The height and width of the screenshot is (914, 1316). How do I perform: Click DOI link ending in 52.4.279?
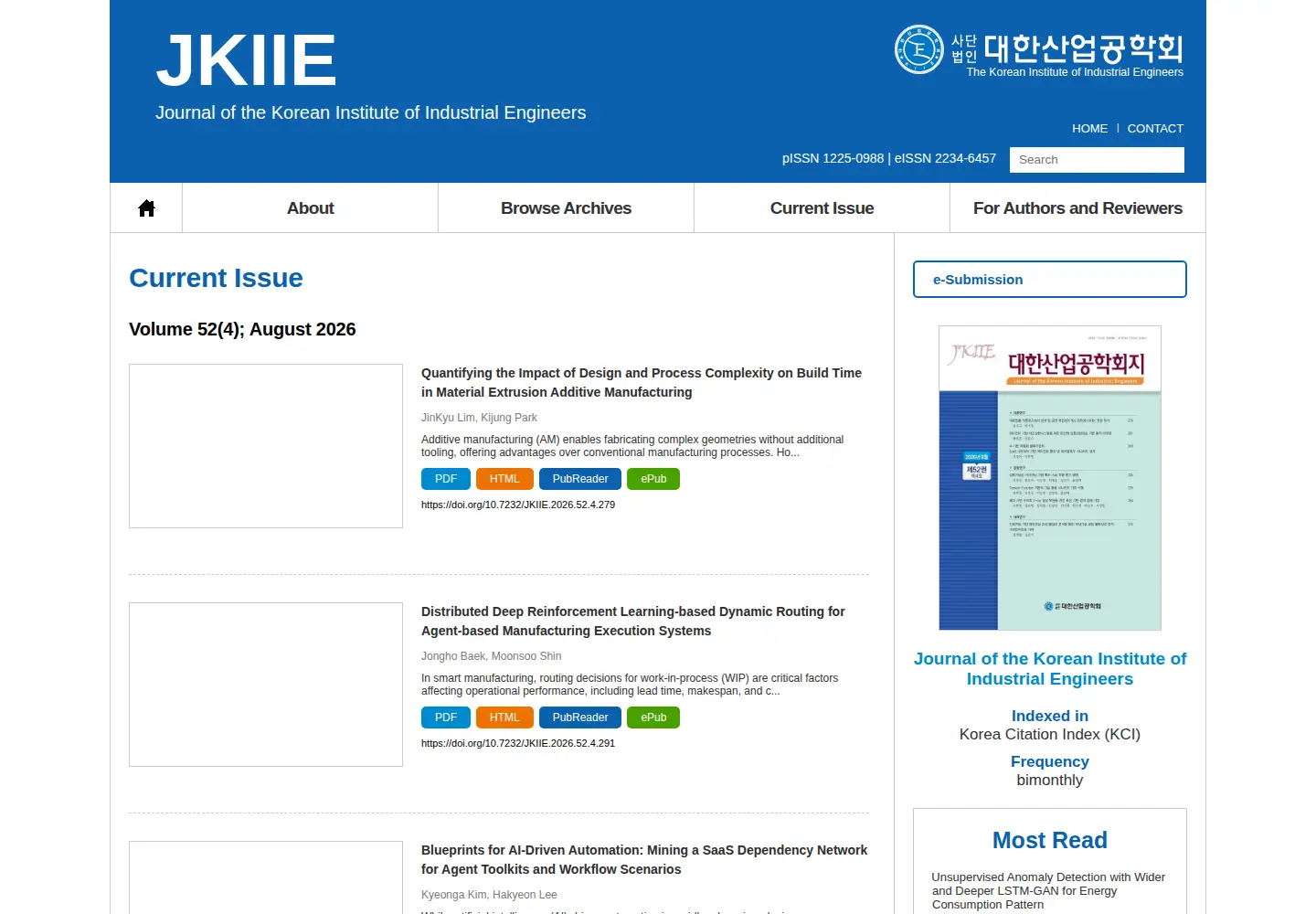(518, 505)
